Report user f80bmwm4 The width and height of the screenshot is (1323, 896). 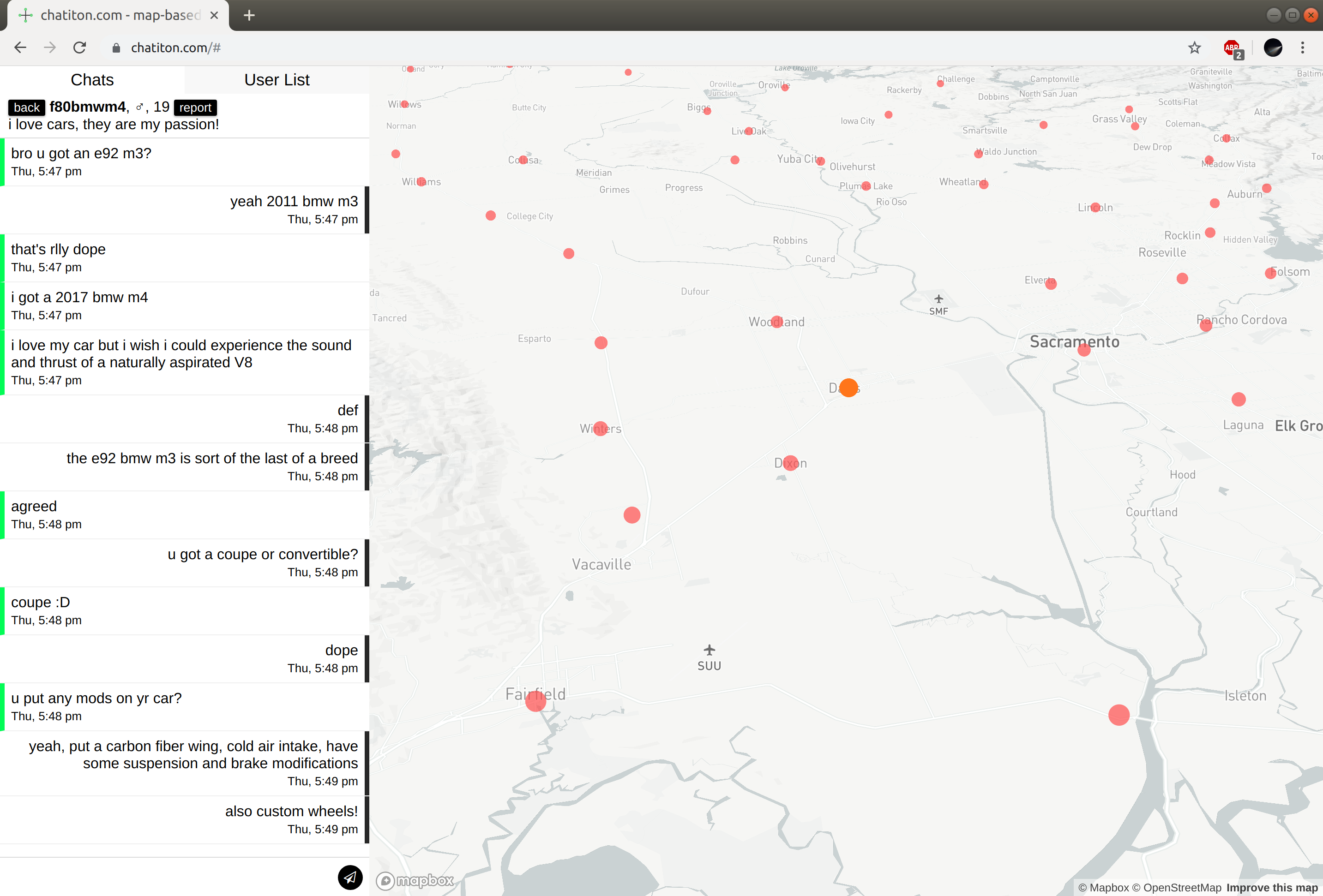click(x=195, y=108)
